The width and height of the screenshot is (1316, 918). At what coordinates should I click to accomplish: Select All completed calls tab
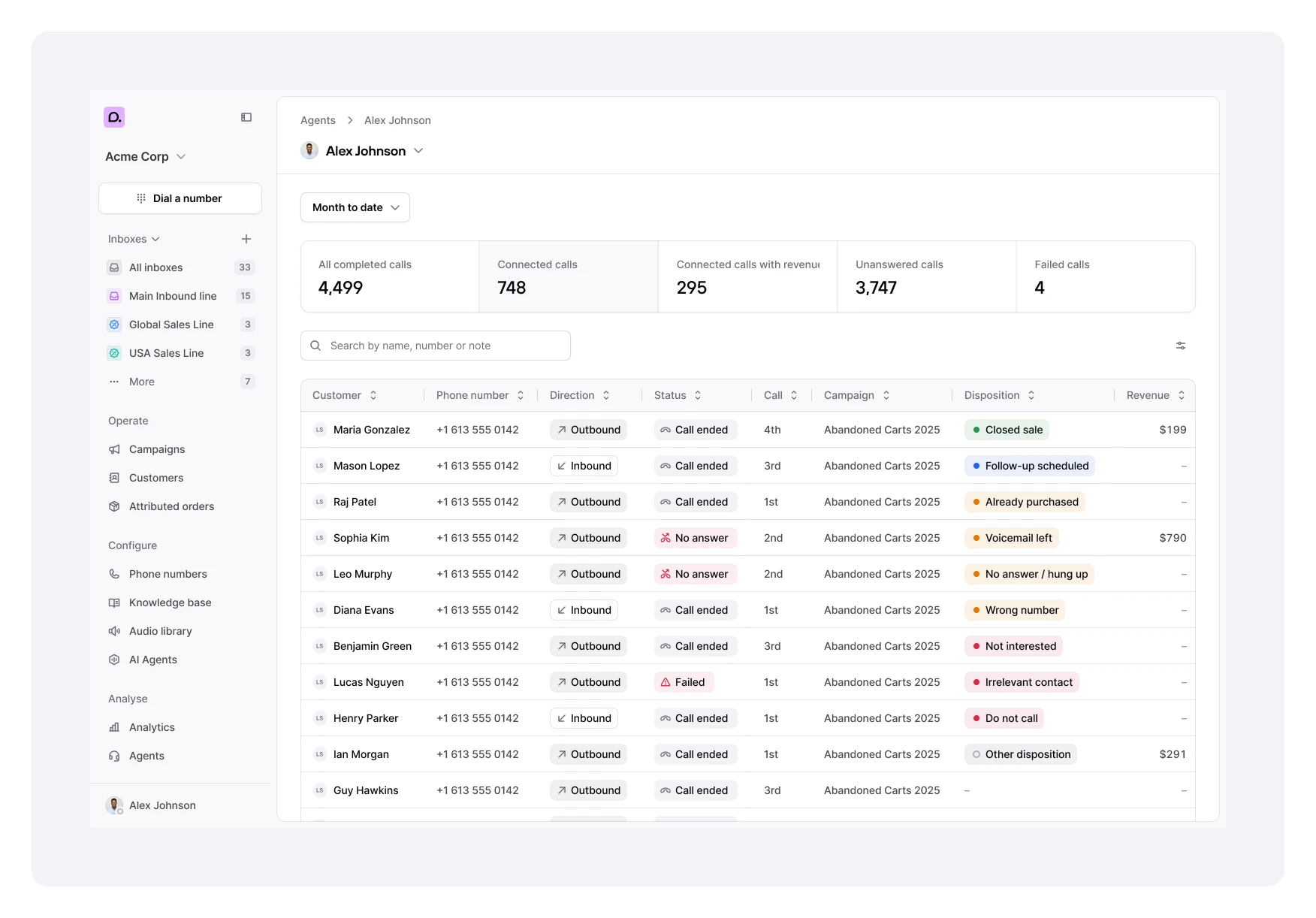390,276
